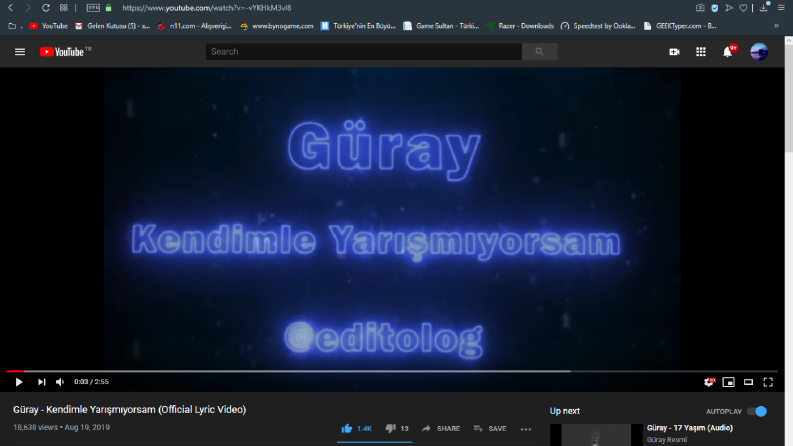Enter fullscreen mode in the player
The width and height of the screenshot is (793, 446).
pyautogui.click(x=768, y=382)
